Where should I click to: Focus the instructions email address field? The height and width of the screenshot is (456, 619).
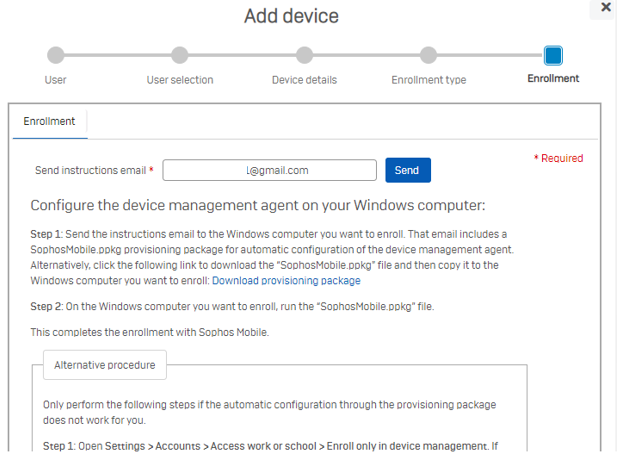tap(269, 171)
